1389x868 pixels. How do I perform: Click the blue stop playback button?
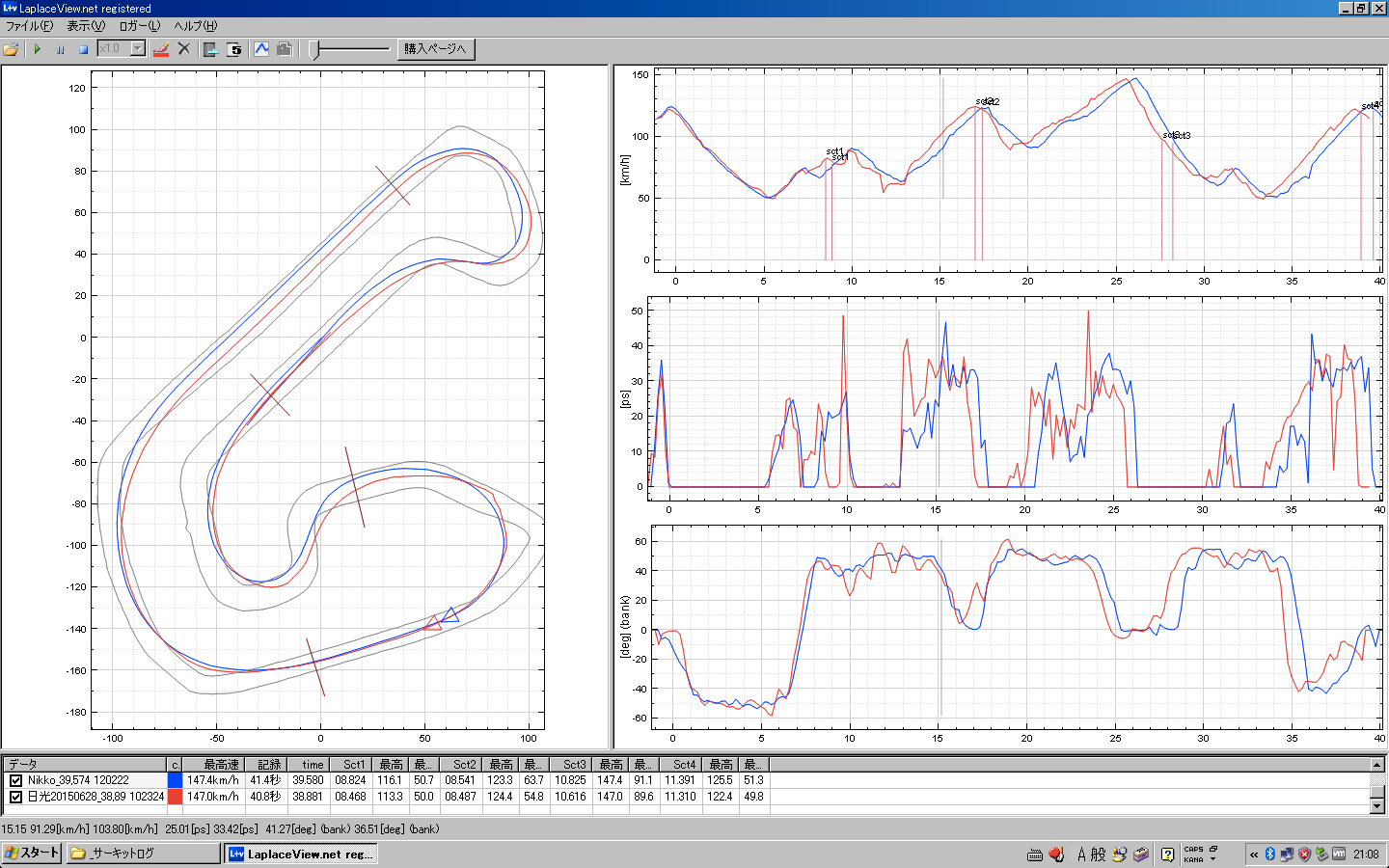click(x=83, y=49)
